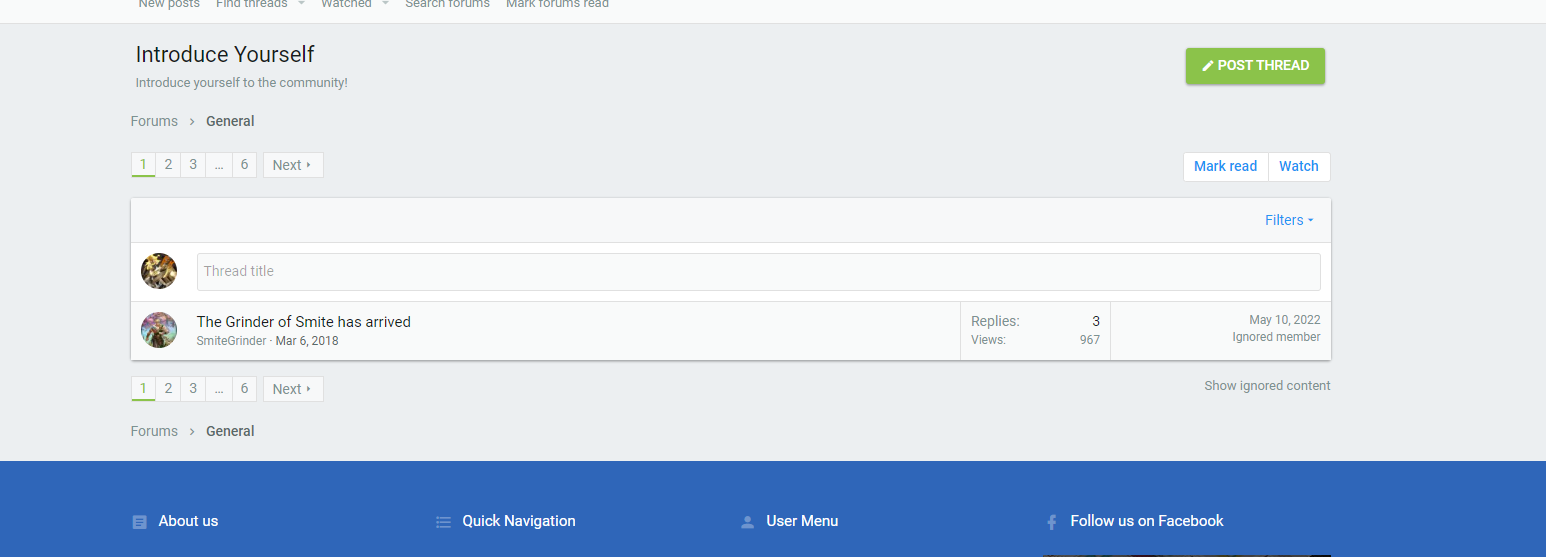1546x557 pixels.
Task: Expand the Find threads dropdown arrow
Action: (x=301, y=4)
